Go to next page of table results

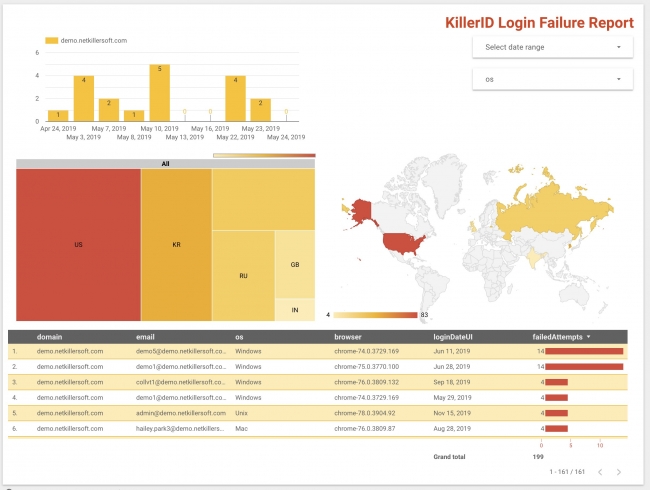(619, 471)
